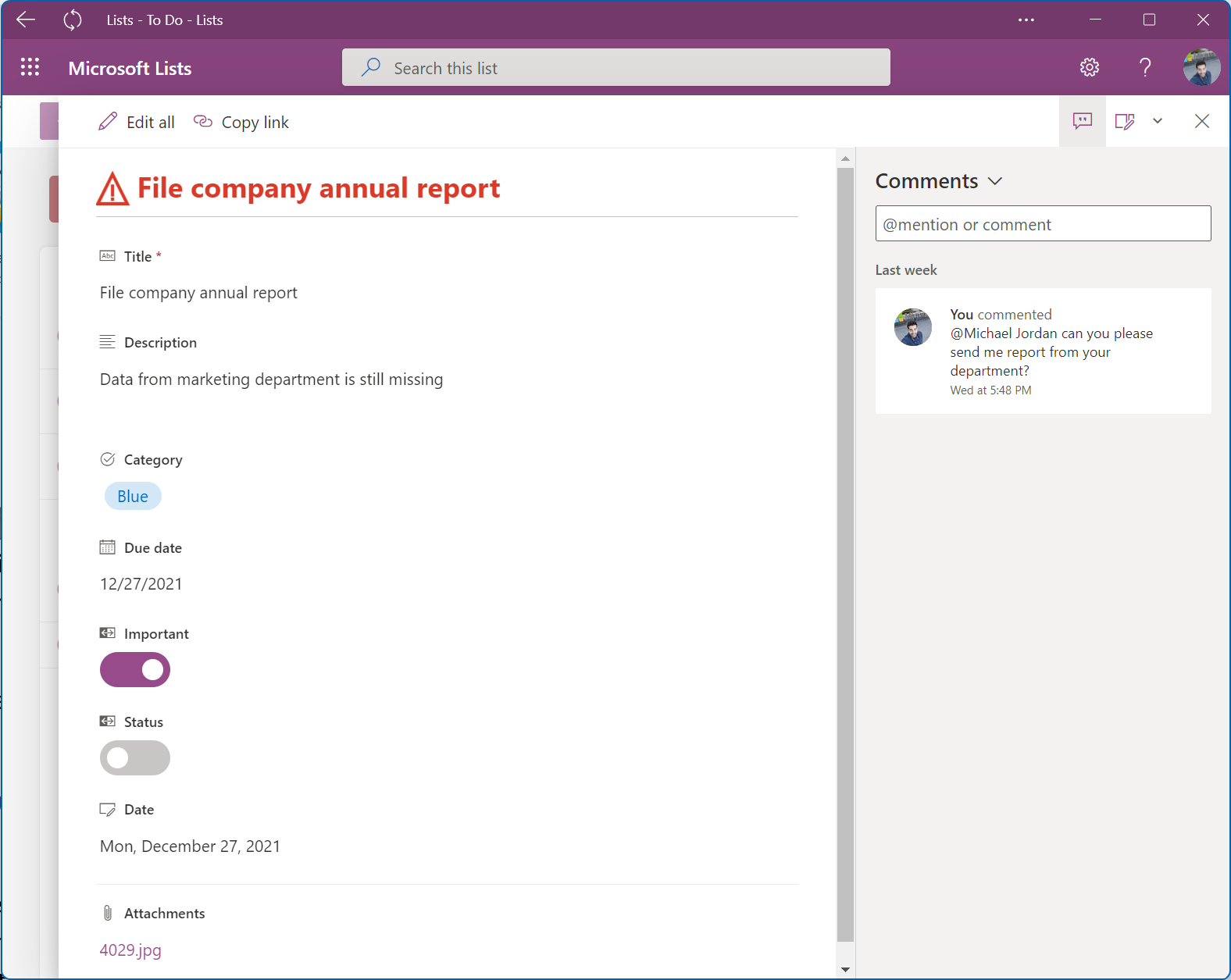This screenshot has height=980, width=1231.
Task: Expand the Comments dropdown chevron
Action: pyautogui.click(x=994, y=181)
